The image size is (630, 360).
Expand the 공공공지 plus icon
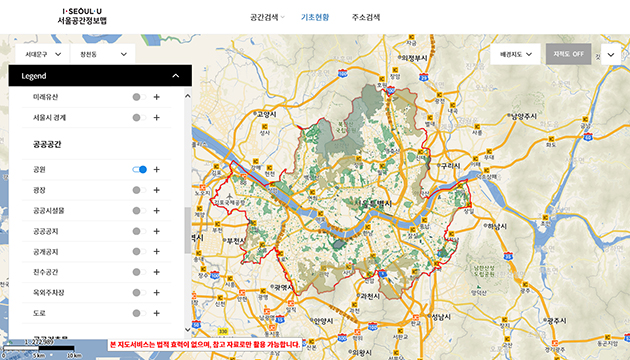tap(157, 231)
